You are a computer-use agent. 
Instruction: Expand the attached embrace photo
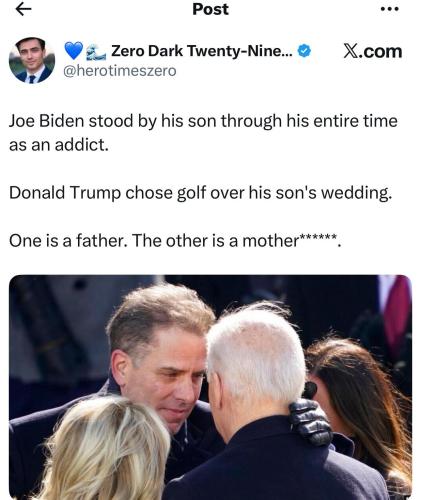(x=210, y=387)
